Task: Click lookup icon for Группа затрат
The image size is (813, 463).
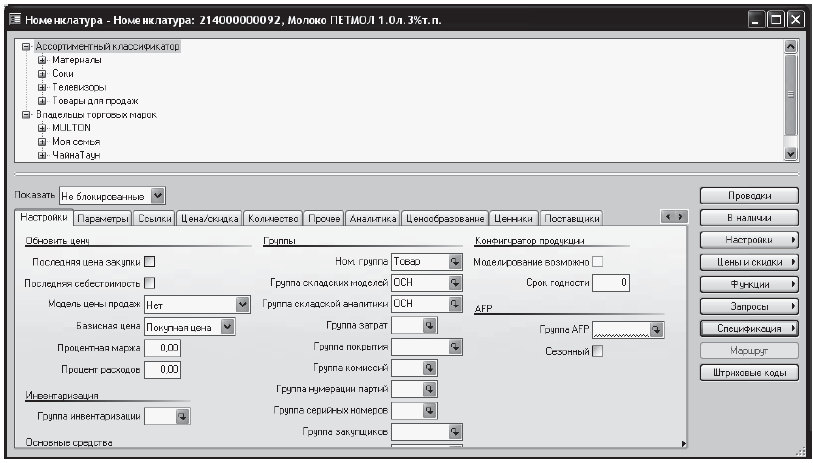Action: 430,325
